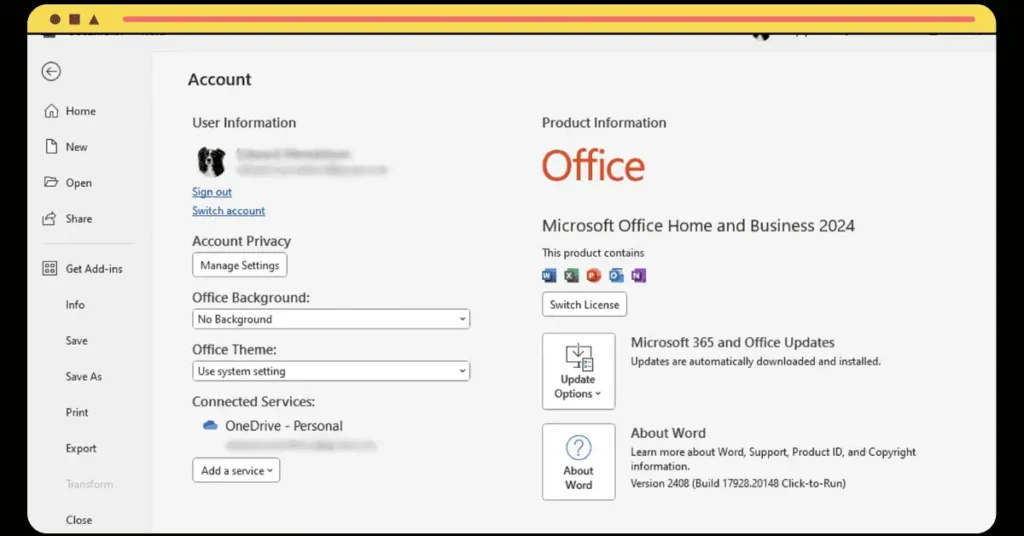Choose Save As in the sidebar

[x=84, y=377]
